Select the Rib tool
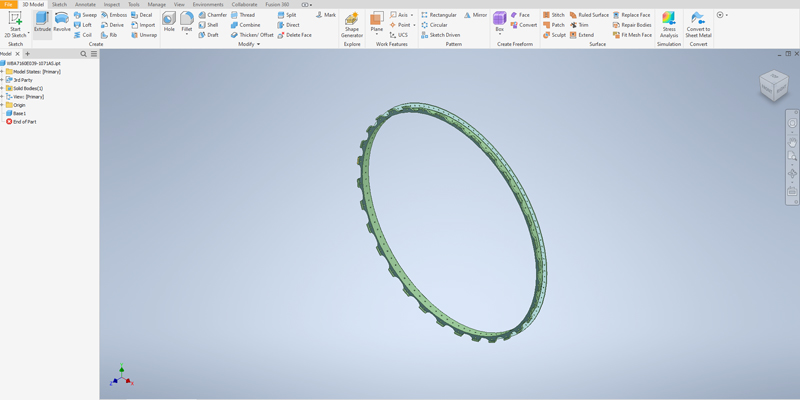800x400 pixels. (x=109, y=35)
